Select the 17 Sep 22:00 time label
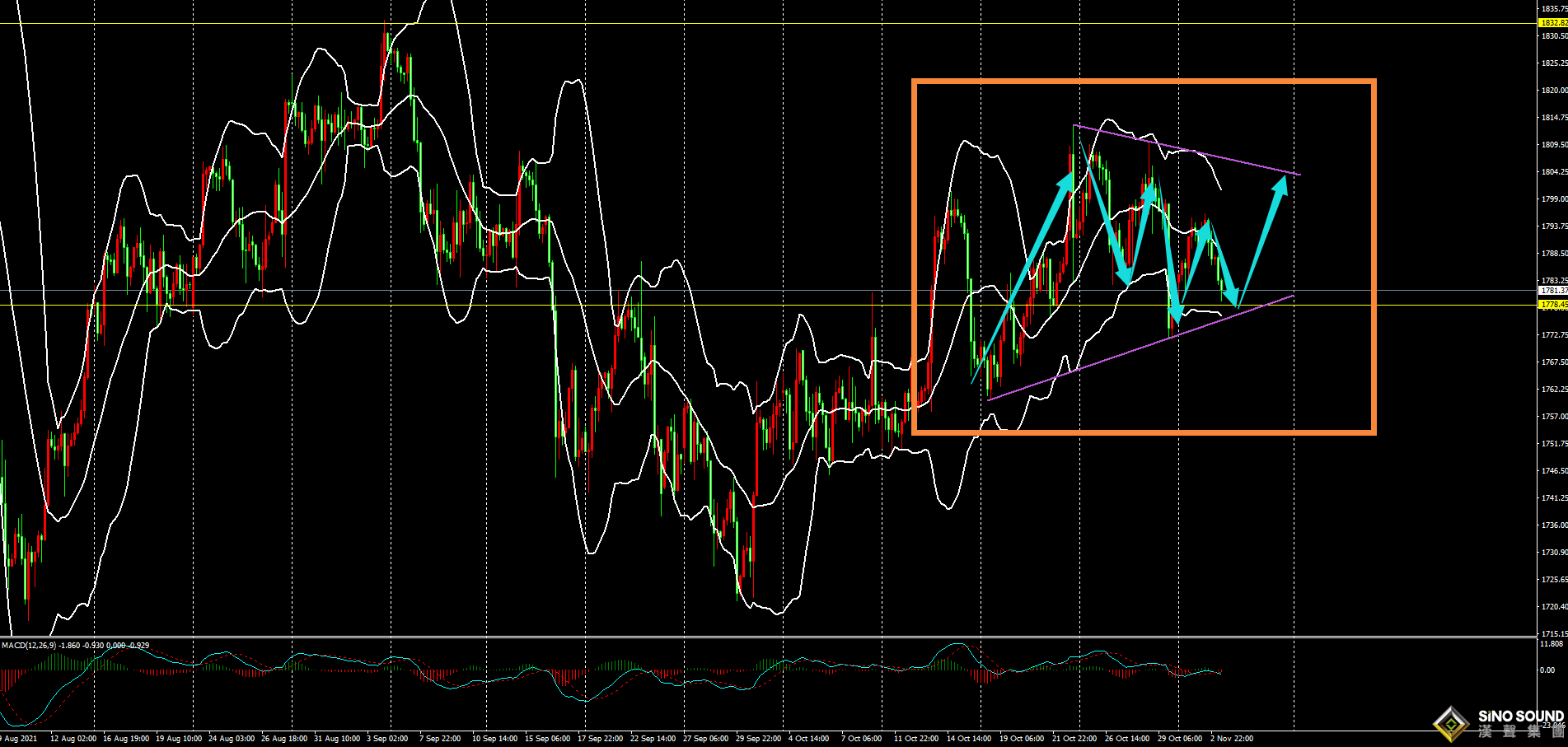The image size is (1568, 747). click(x=600, y=739)
